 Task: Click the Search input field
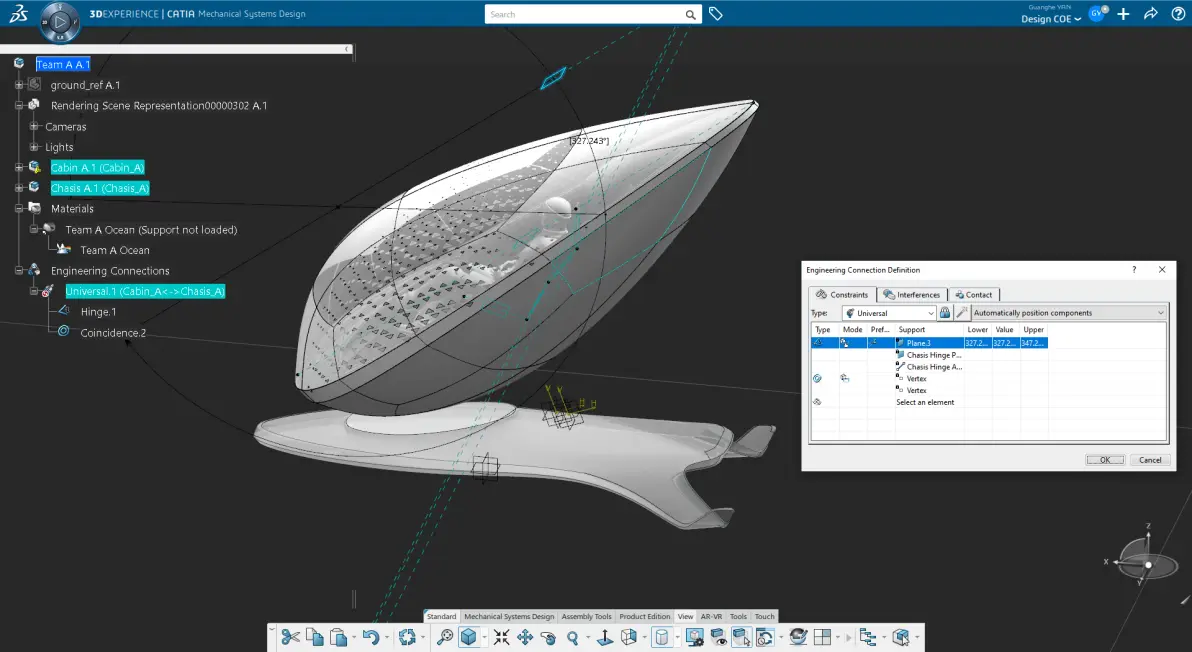[x=585, y=14]
